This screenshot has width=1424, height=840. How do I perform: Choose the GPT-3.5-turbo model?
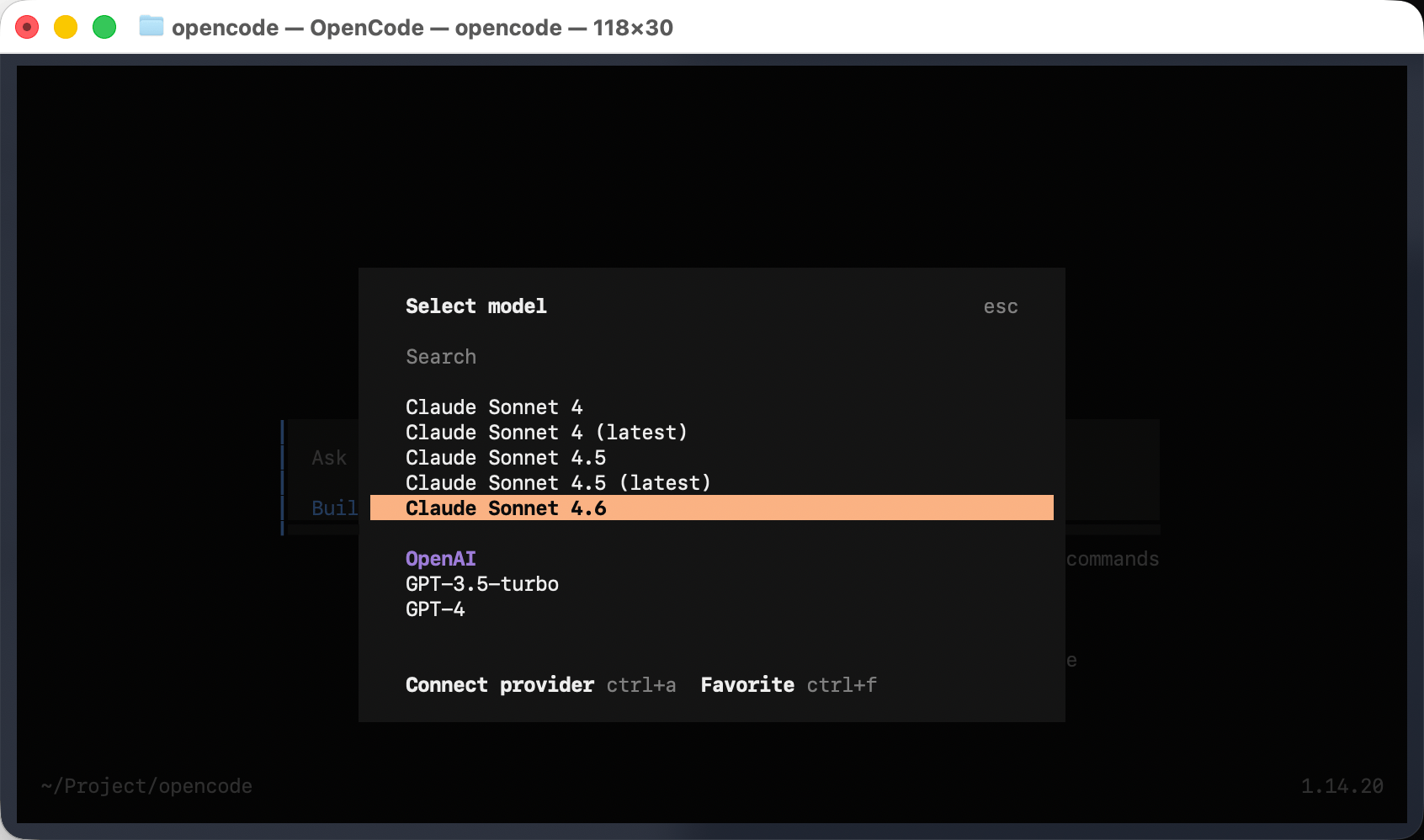(712, 584)
